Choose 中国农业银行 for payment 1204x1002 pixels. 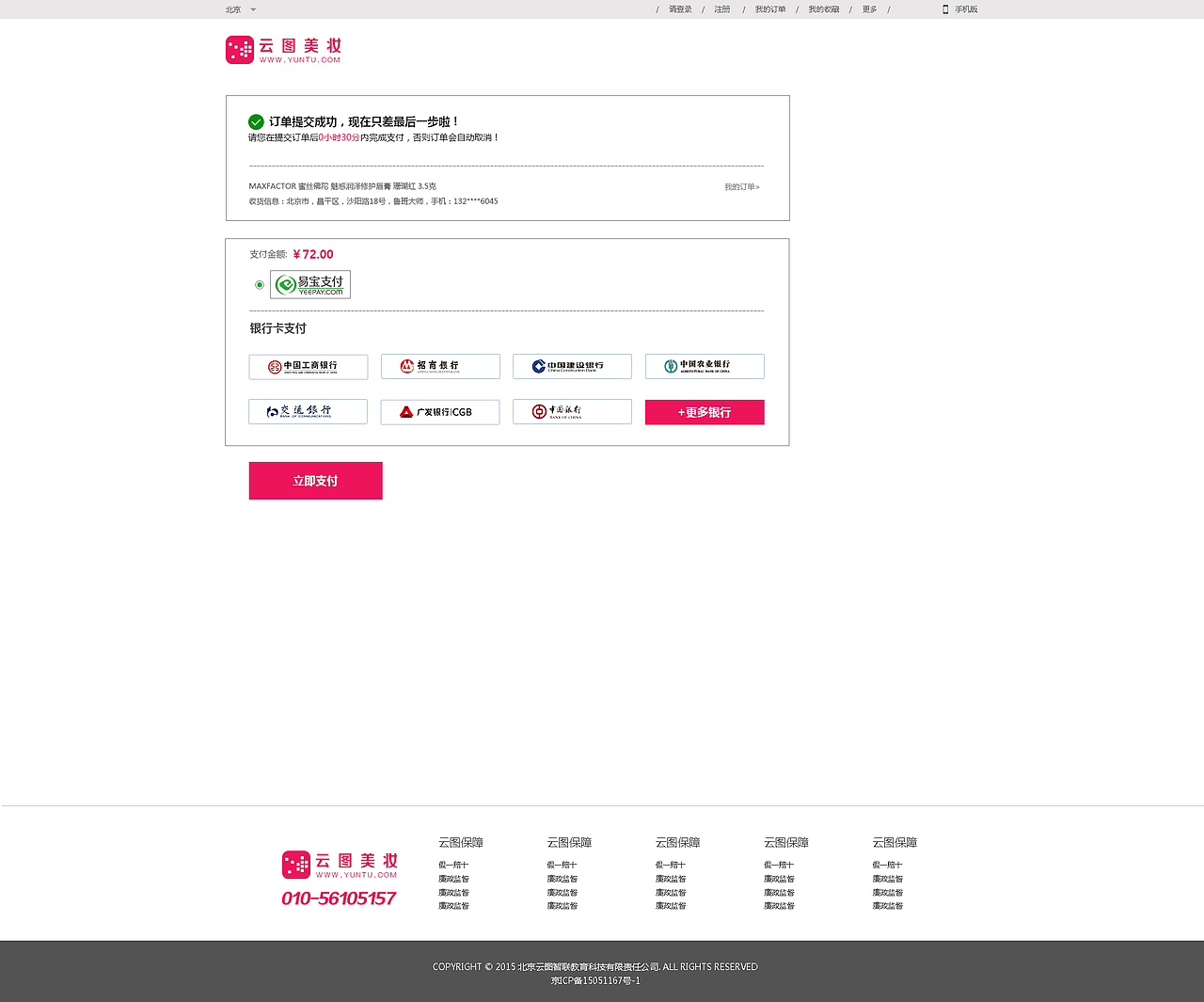pyautogui.click(x=705, y=367)
